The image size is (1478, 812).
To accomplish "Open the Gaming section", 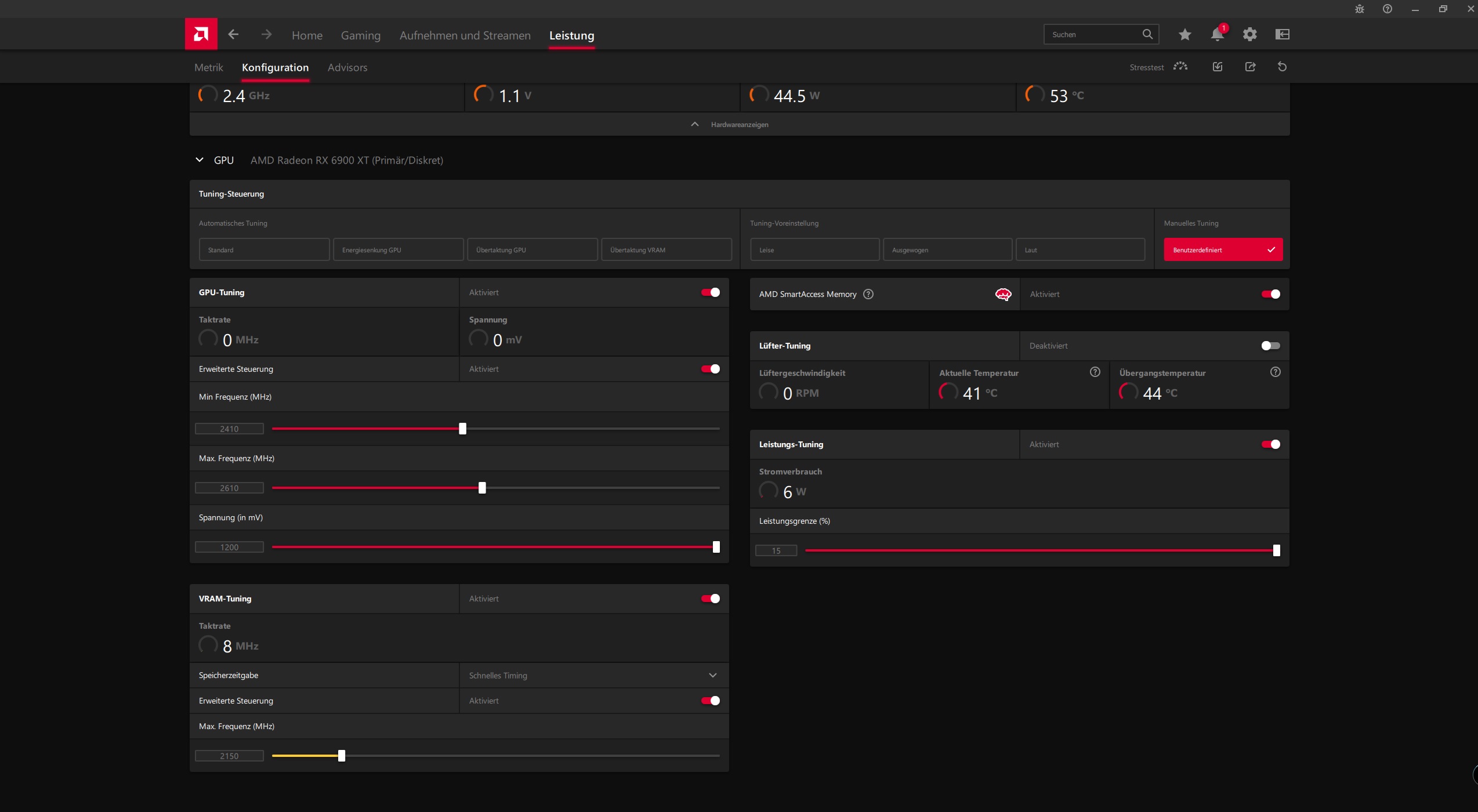I will click(360, 35).
